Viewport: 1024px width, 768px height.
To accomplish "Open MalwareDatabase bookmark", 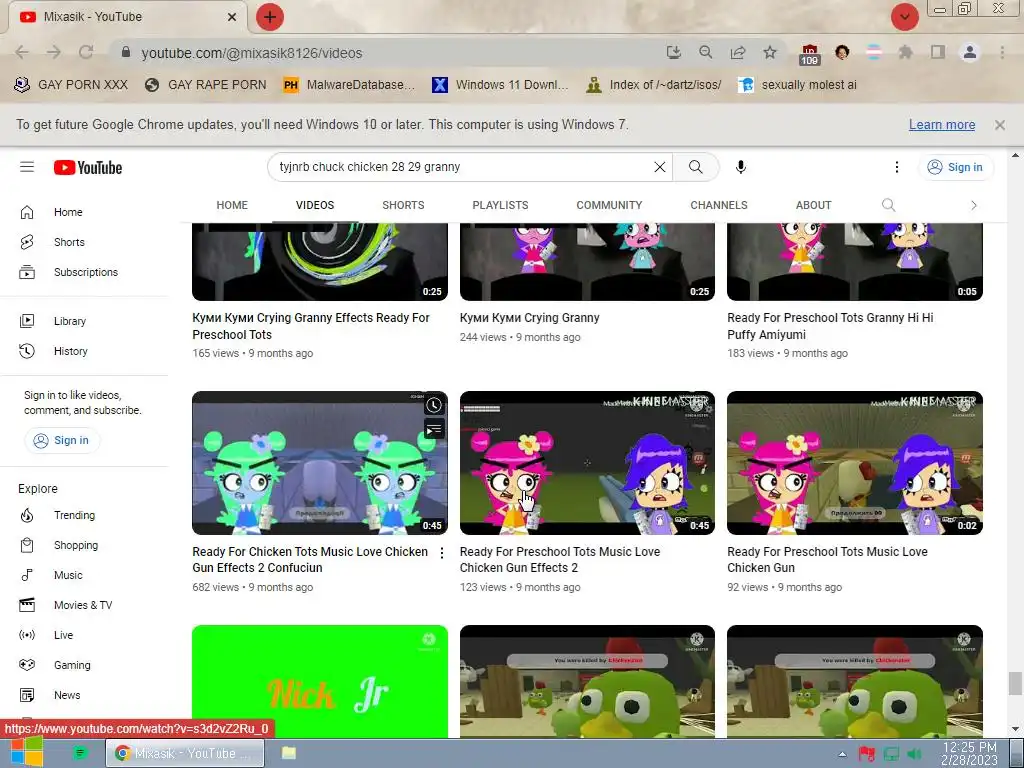I will 349,85.
